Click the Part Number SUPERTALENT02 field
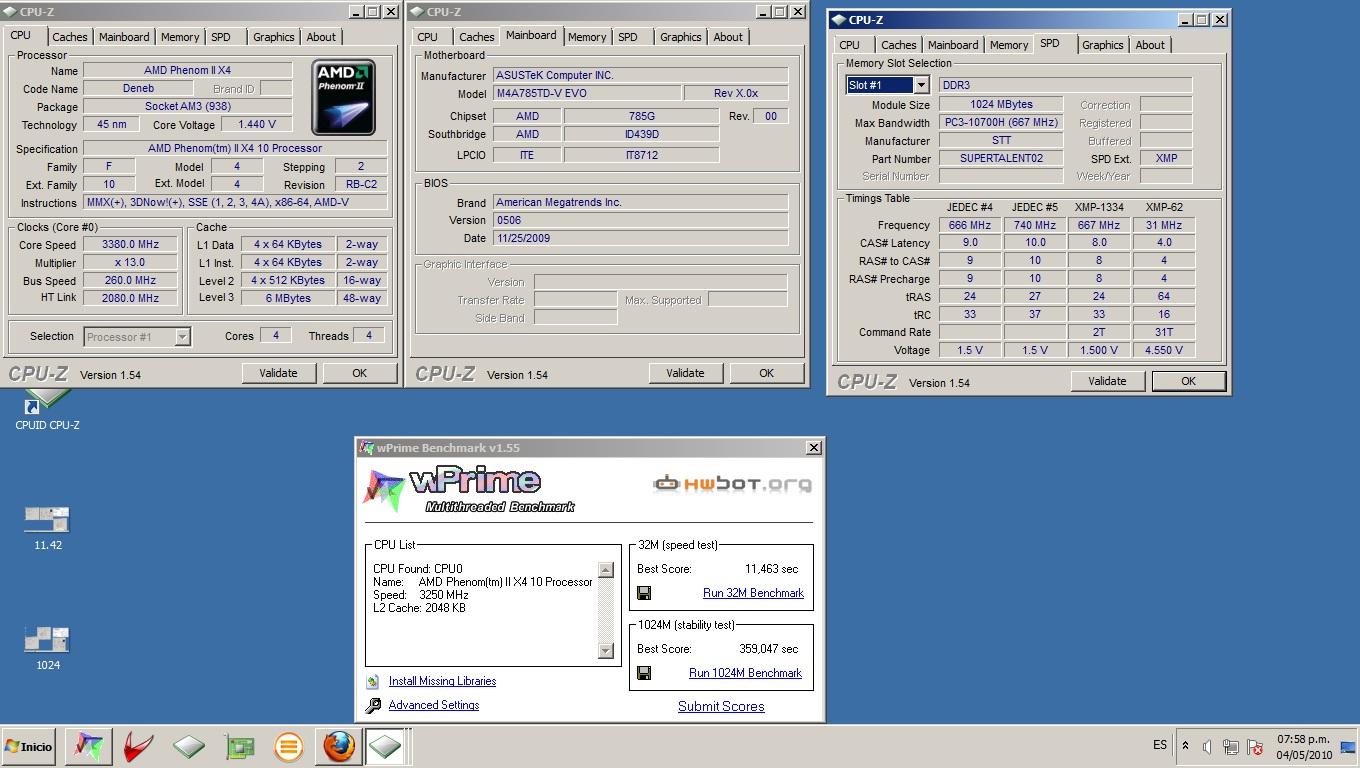 pyautogui.click(x=1001, y=158)
